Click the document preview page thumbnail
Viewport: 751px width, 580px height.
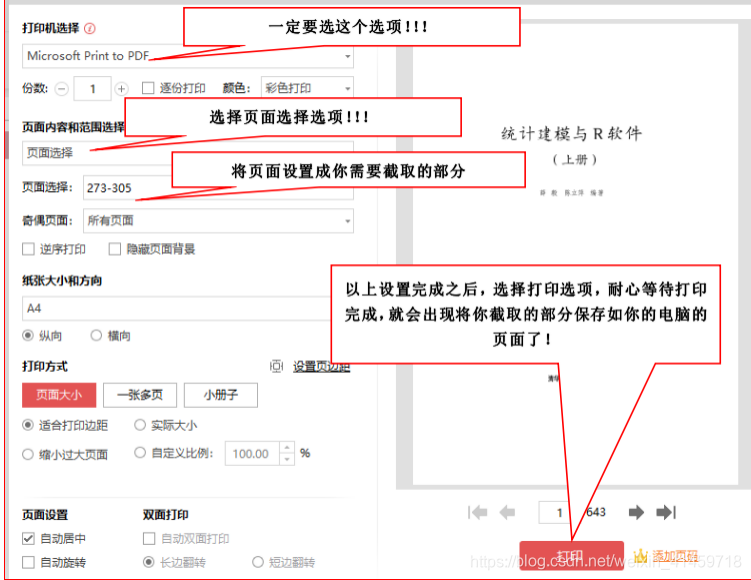pyautogui.click(x=575, y=254)
